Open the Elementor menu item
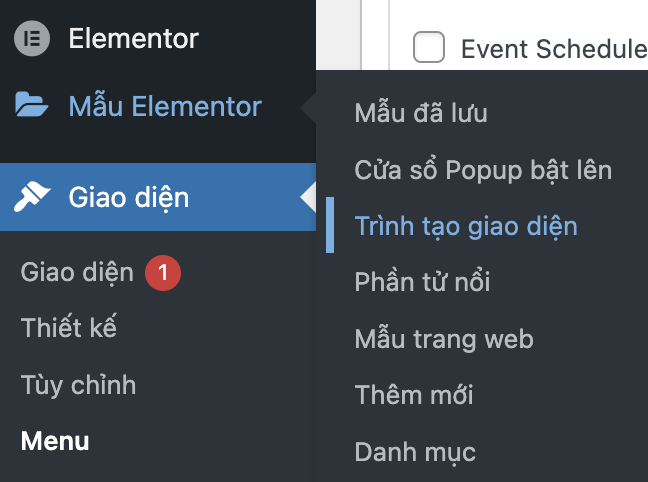The height and width of the screenshot is (482, 648). click(x=133, y=40)
